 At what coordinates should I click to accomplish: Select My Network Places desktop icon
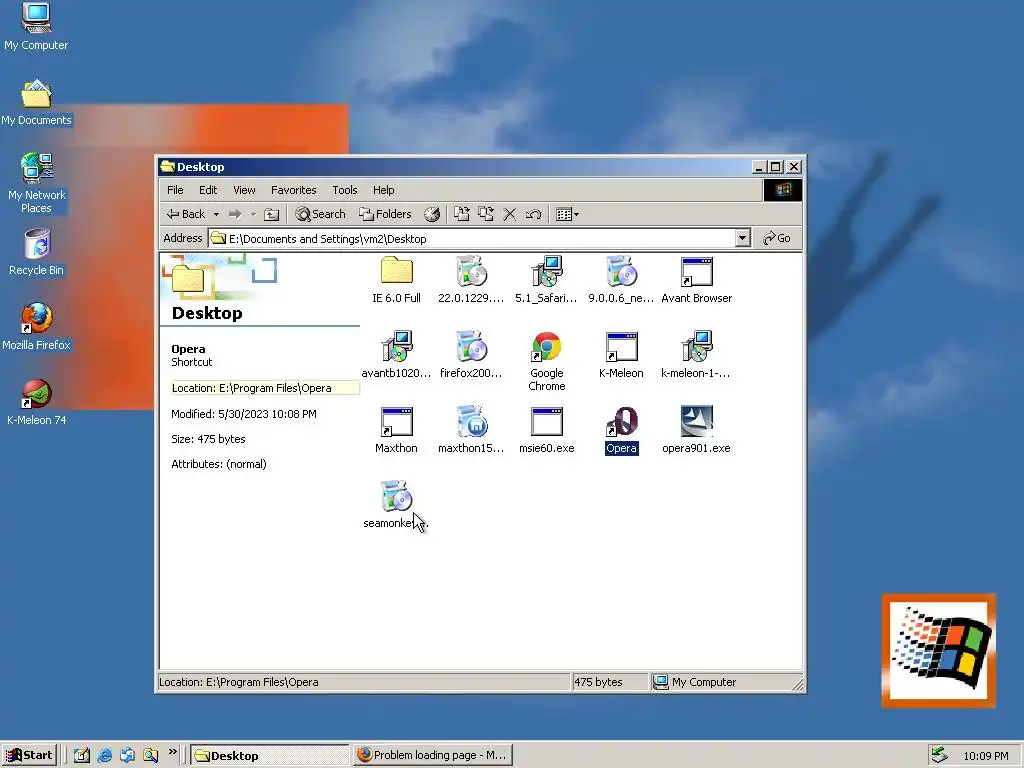coord(37,183)
